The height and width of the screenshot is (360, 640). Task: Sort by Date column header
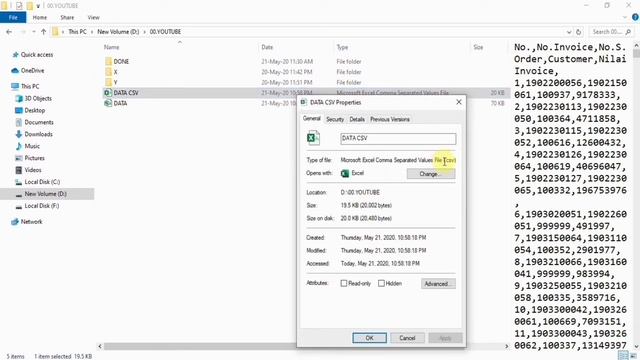click(267, 47)
